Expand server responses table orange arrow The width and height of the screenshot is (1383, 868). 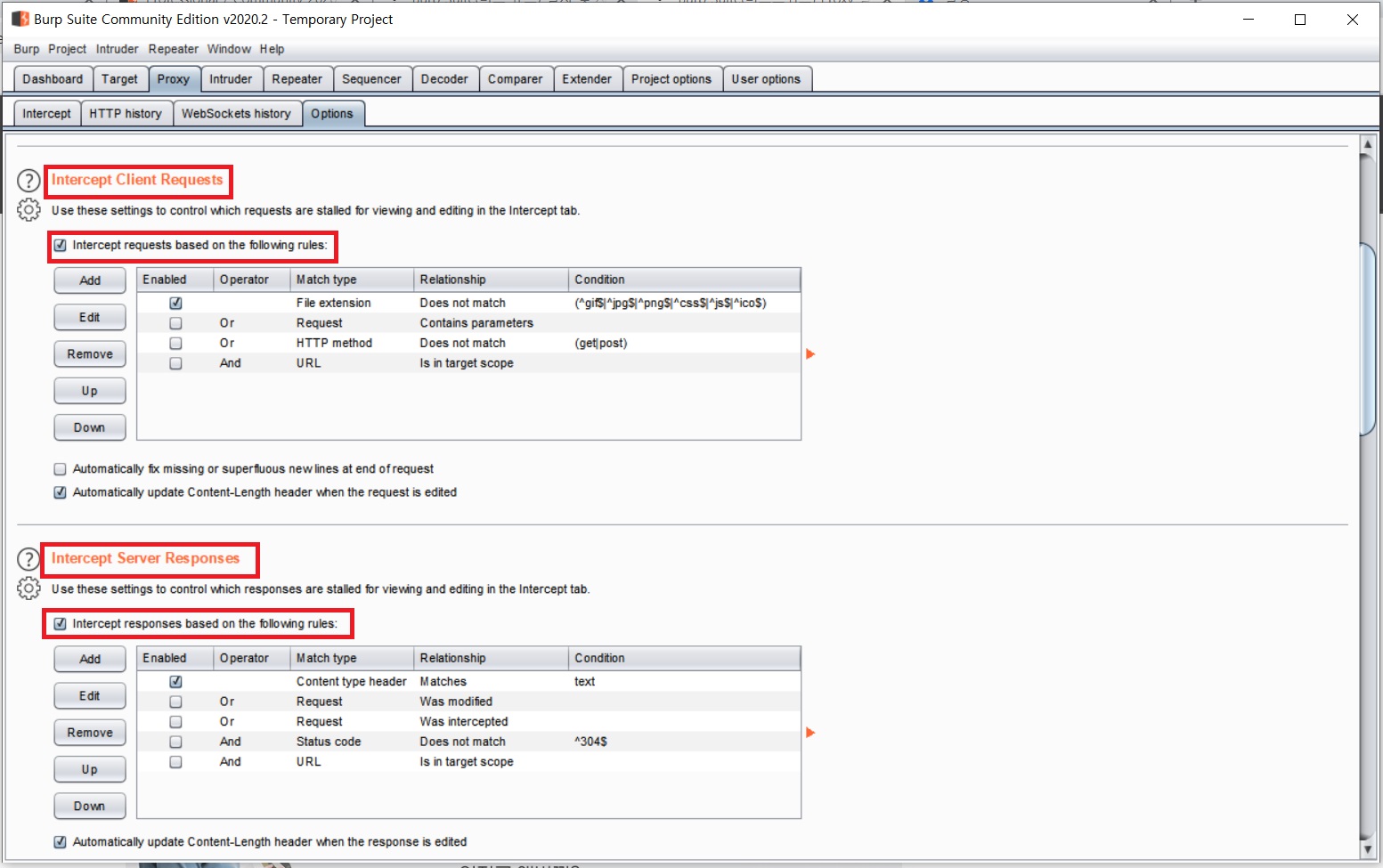810,733
